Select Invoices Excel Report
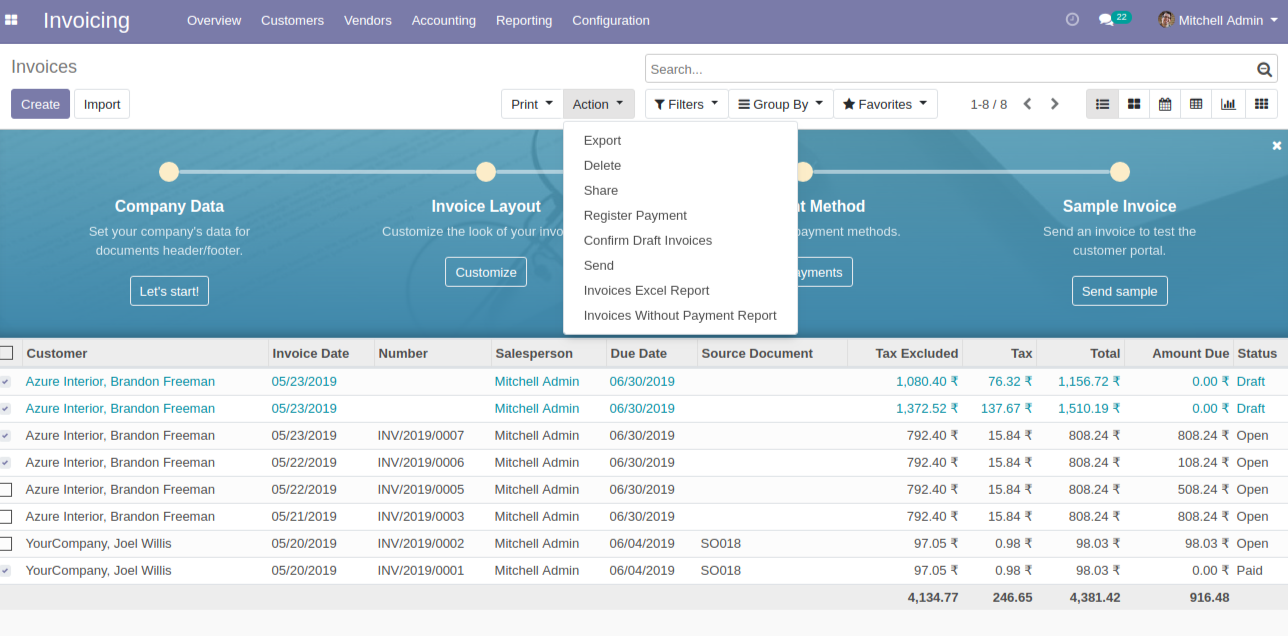The image size is (1288, 636). tap(680, 291)
